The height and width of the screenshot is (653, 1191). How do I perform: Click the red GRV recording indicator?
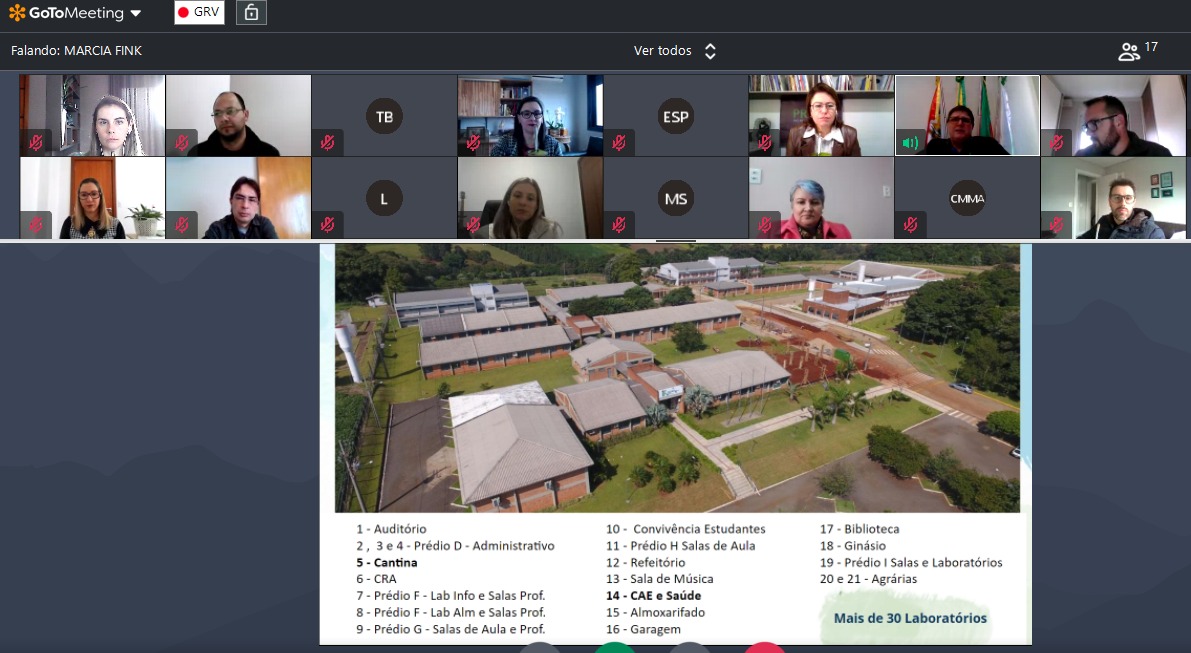(199, 13)
